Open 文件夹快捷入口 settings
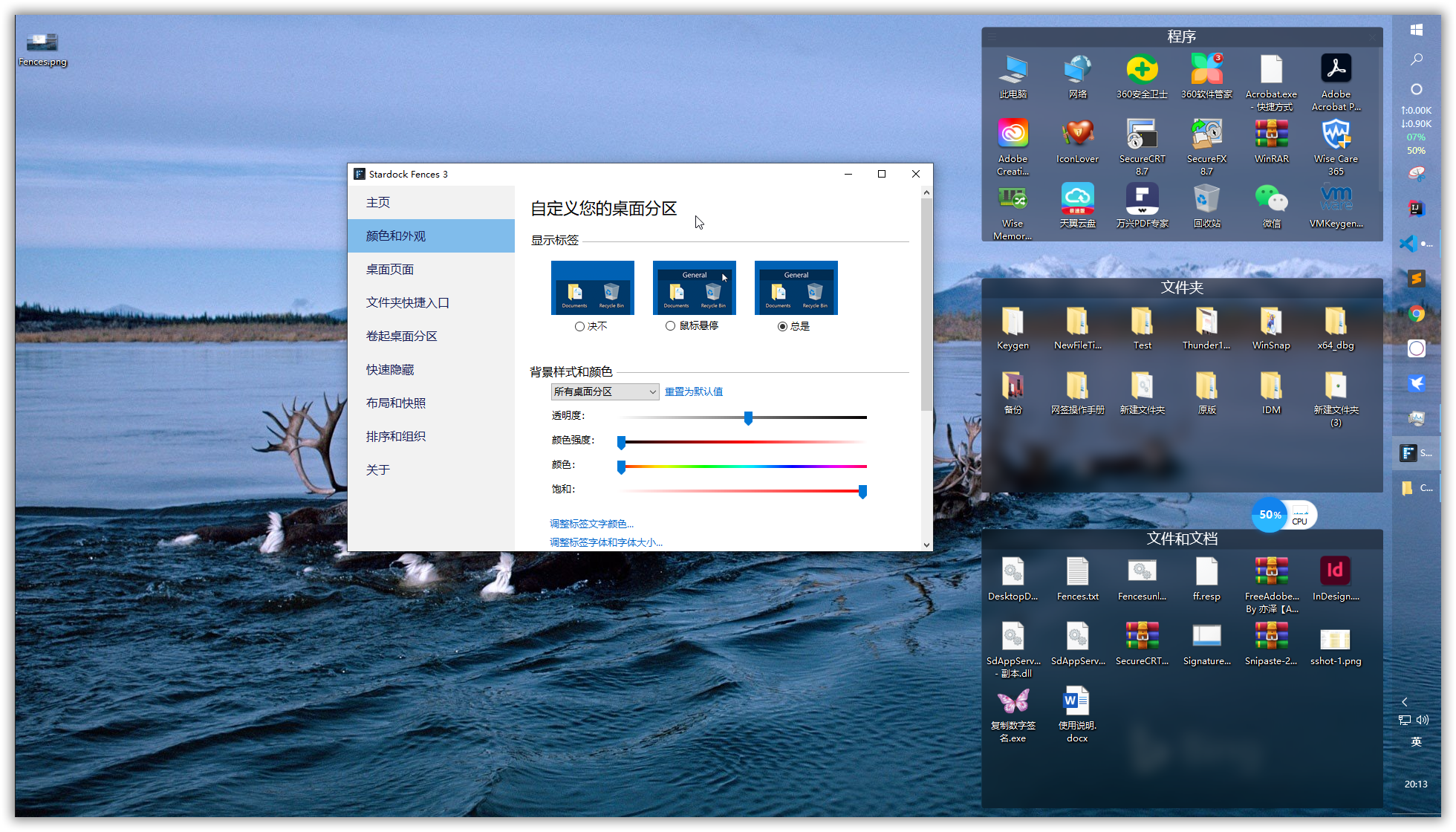 (x=431, y=302)
